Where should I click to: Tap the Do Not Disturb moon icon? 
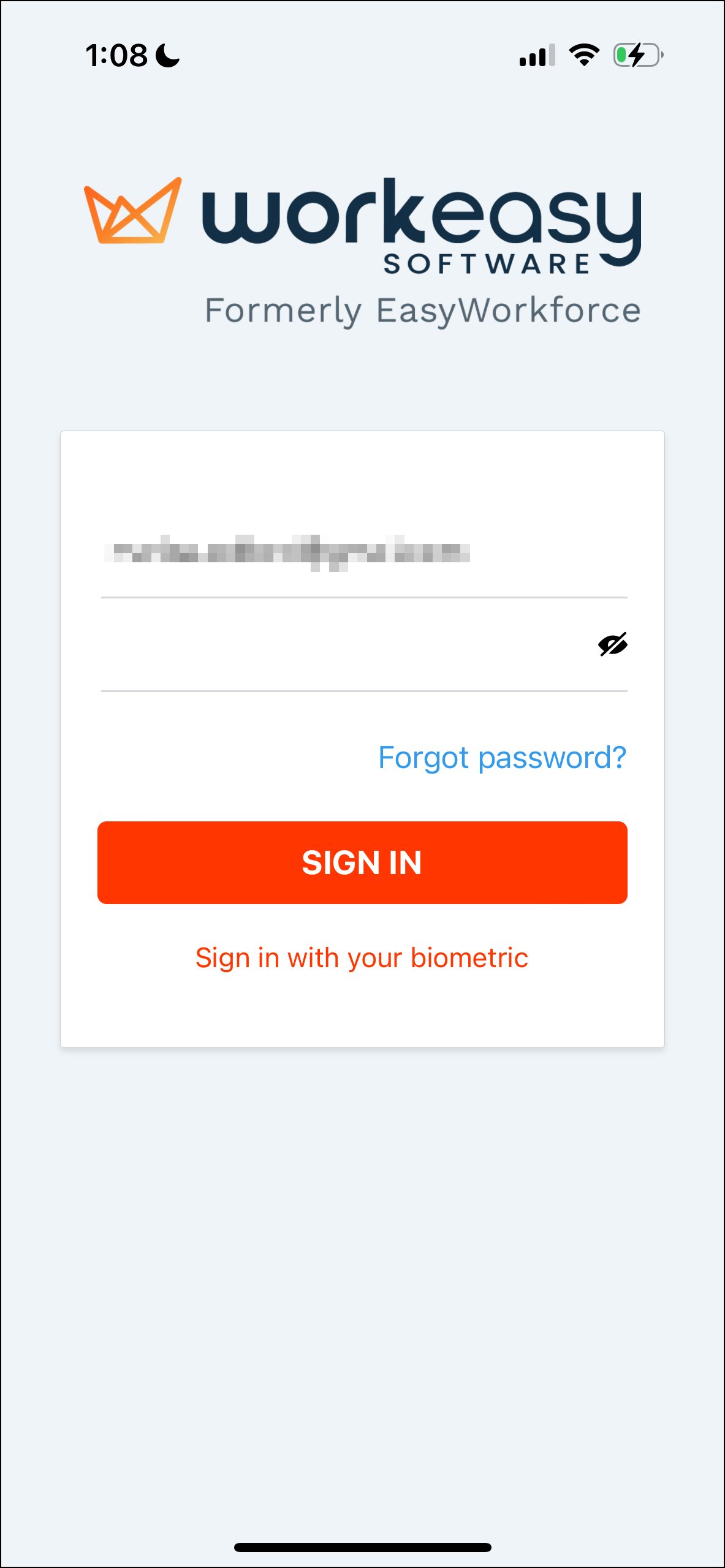tap(167, 56)
